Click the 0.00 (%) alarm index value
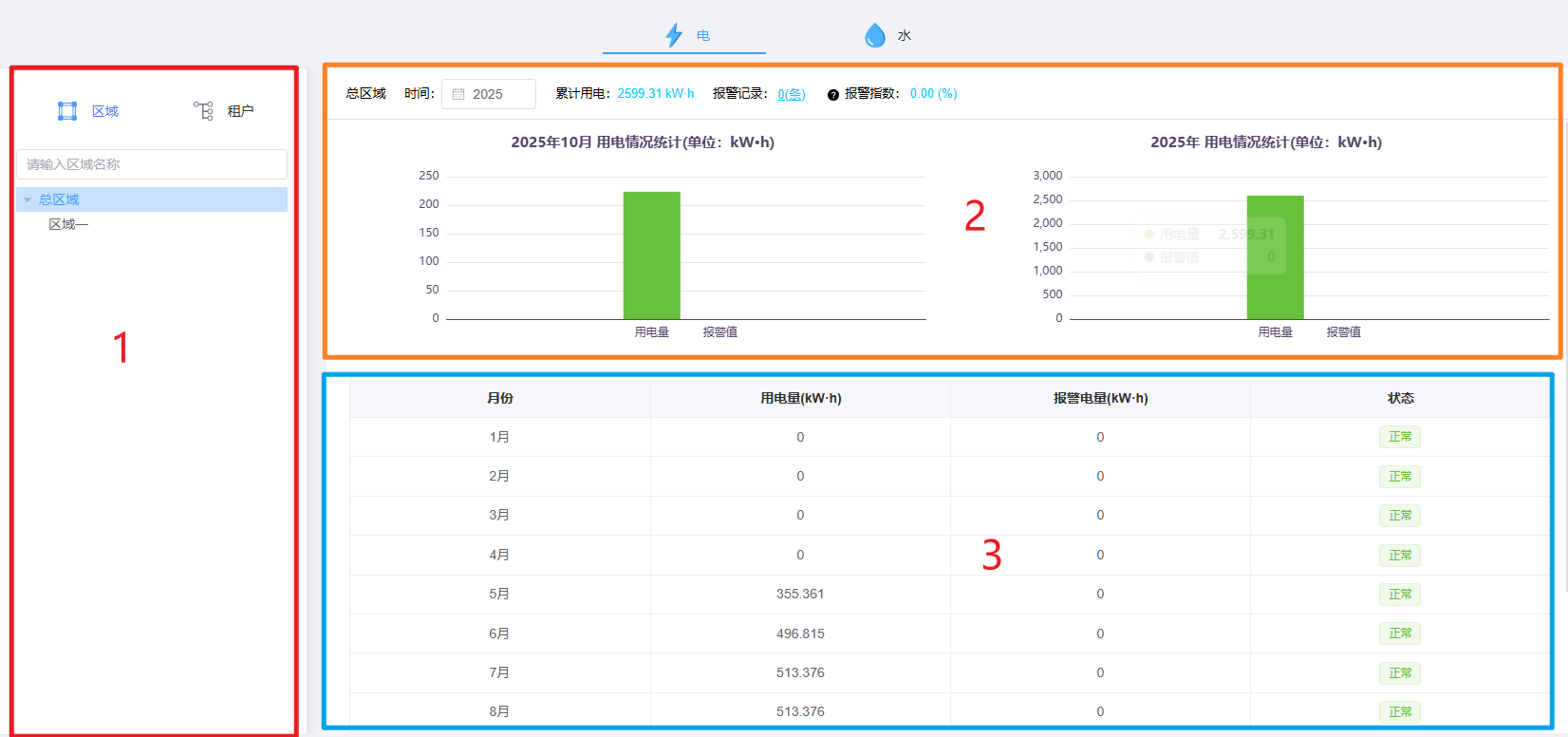This screenshot has height=737, width=1568. [934, 93]
